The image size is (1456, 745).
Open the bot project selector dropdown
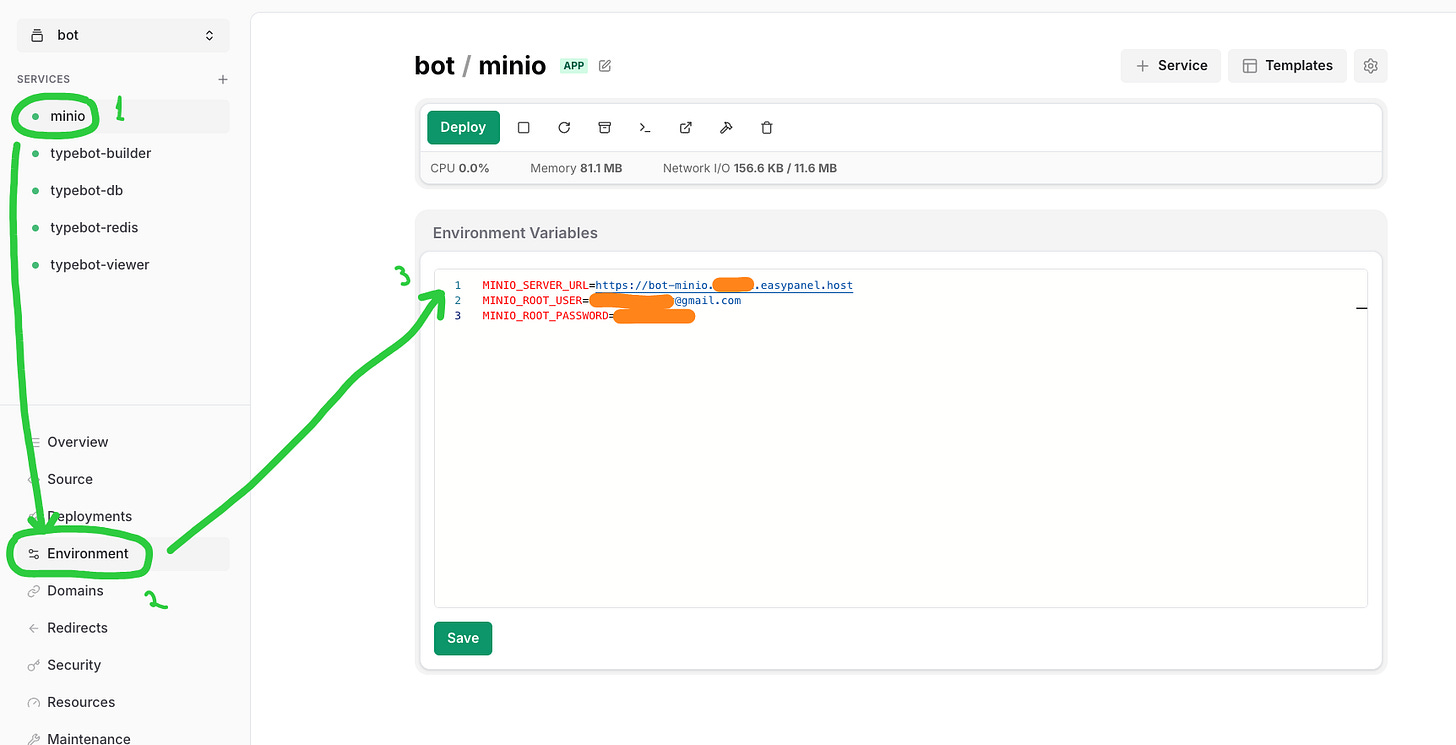pyautogui.click(x=123, y=35)
